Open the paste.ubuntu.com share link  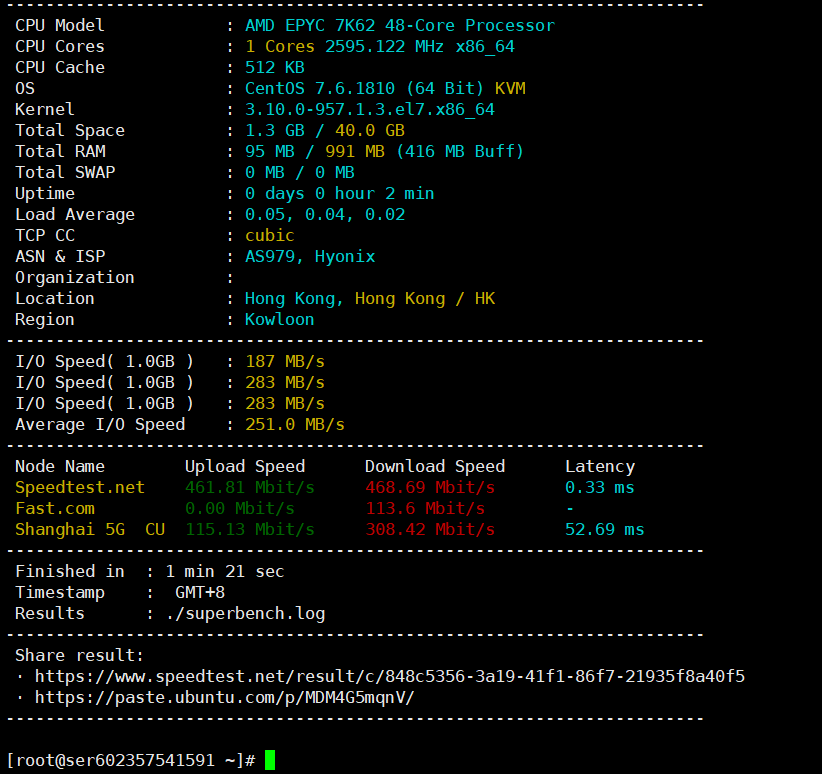(x=224, y=698)
